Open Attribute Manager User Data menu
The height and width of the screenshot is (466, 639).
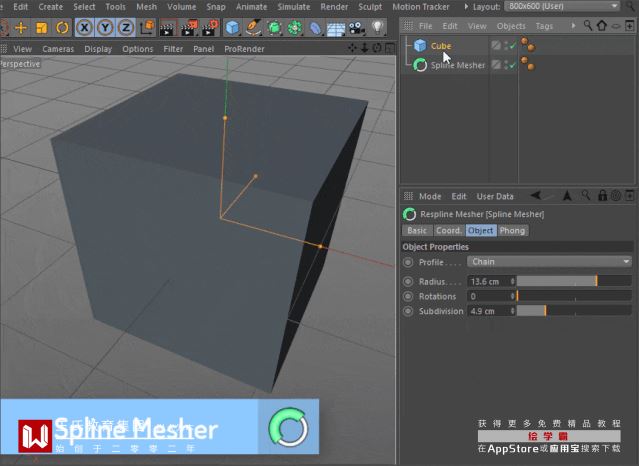click(495, 197)
